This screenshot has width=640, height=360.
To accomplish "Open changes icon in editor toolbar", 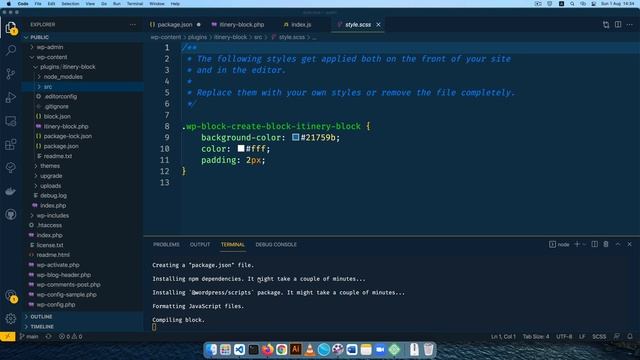I will [606, 24].
